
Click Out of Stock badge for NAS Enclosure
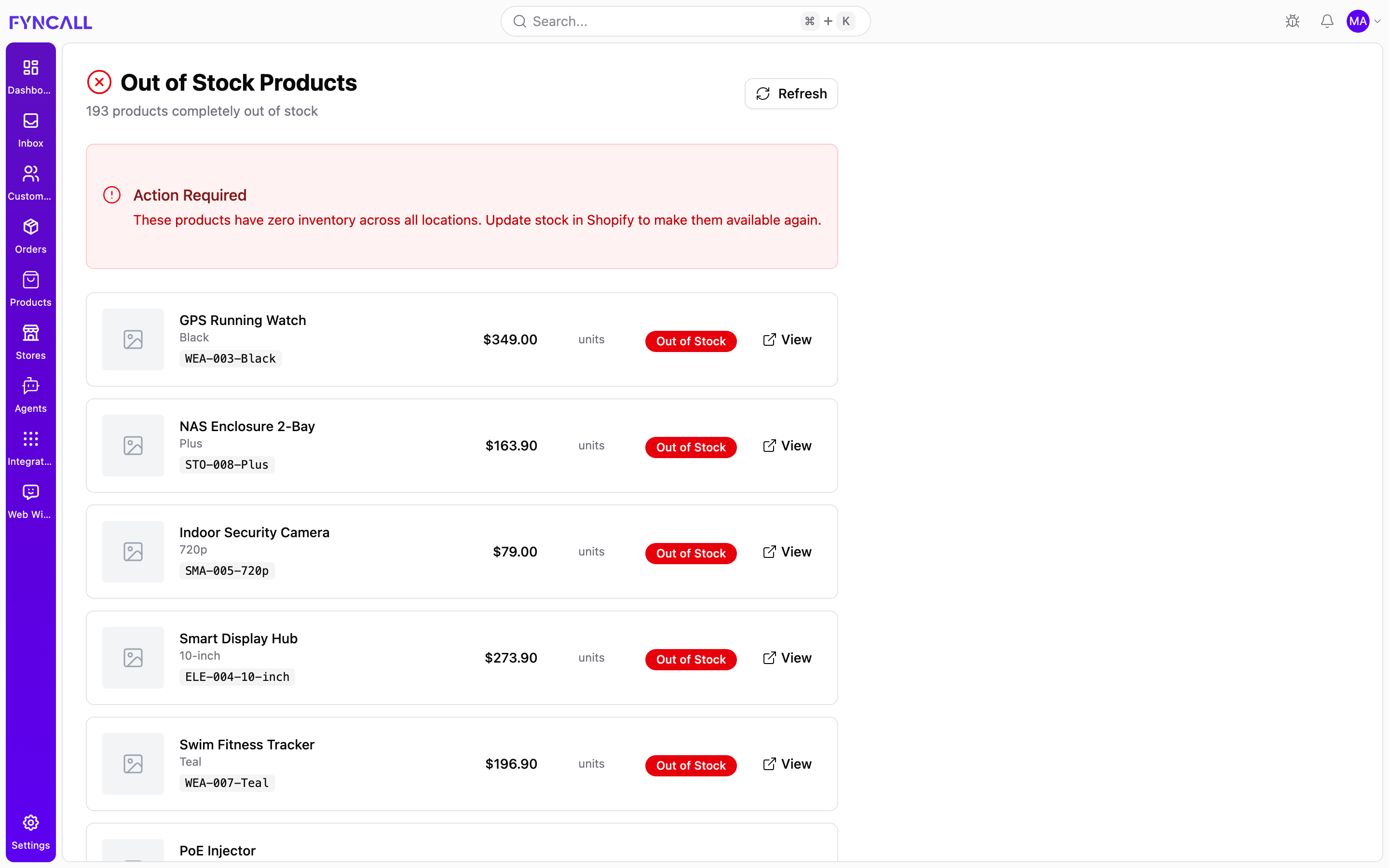pyautogui.click(x=691, y=448)
